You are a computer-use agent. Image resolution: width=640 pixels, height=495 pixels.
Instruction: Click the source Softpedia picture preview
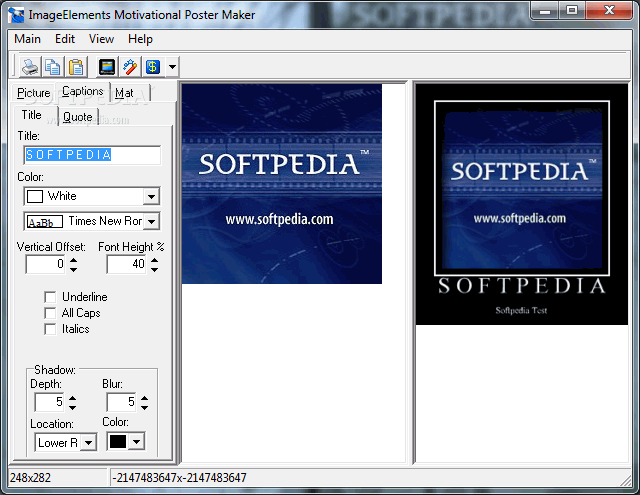[282, 184]
